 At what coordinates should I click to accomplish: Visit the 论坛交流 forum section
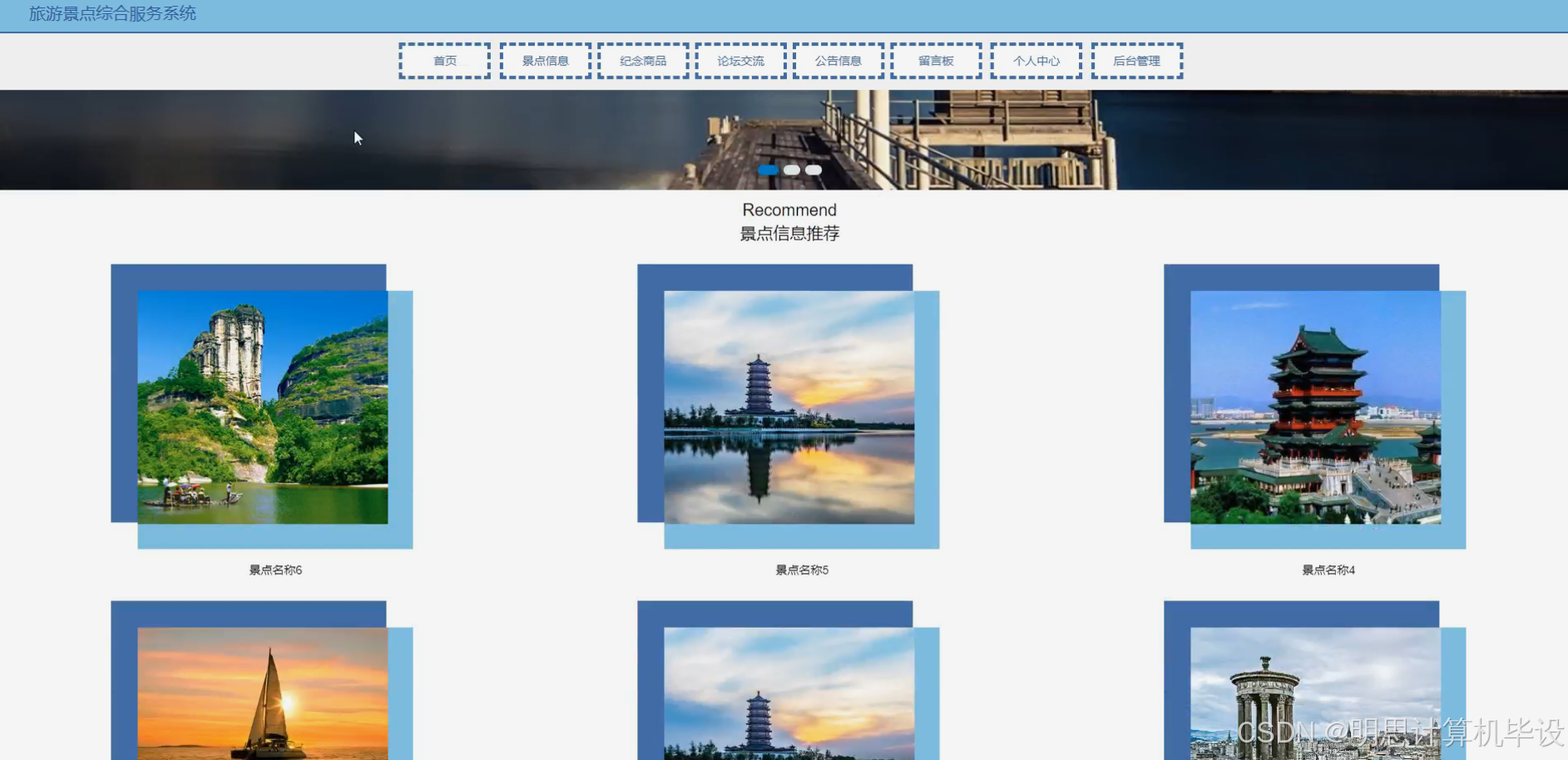[x=739, y=60]
